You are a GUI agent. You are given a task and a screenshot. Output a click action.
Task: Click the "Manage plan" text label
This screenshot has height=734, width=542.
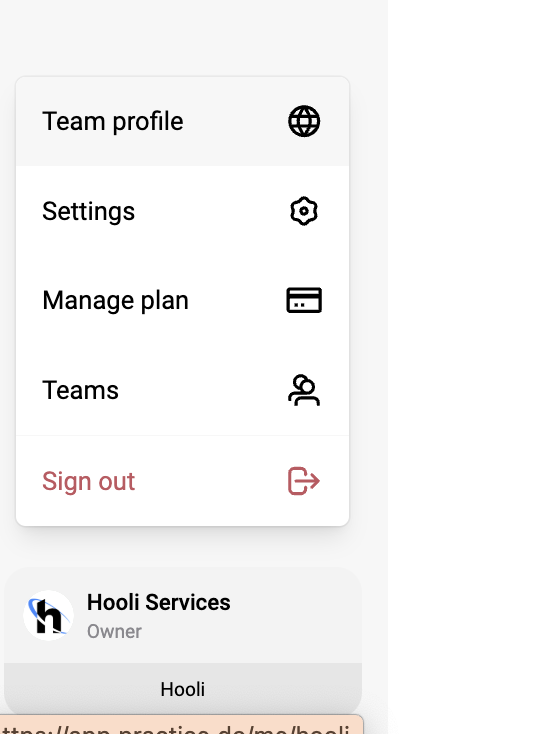(115, 301)
